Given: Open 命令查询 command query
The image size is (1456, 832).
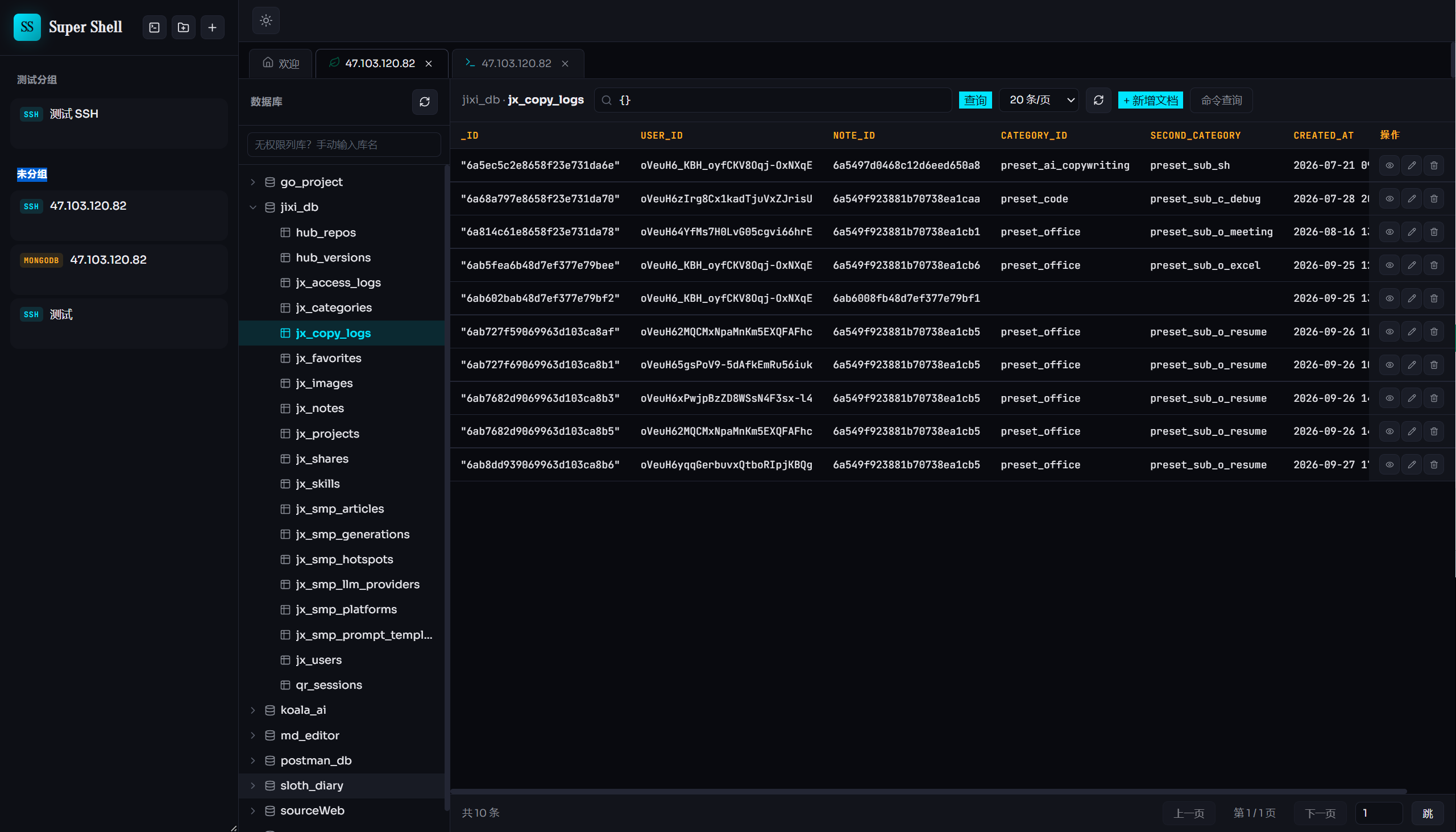Looking at the screenshot, I should pos(1221,101).
